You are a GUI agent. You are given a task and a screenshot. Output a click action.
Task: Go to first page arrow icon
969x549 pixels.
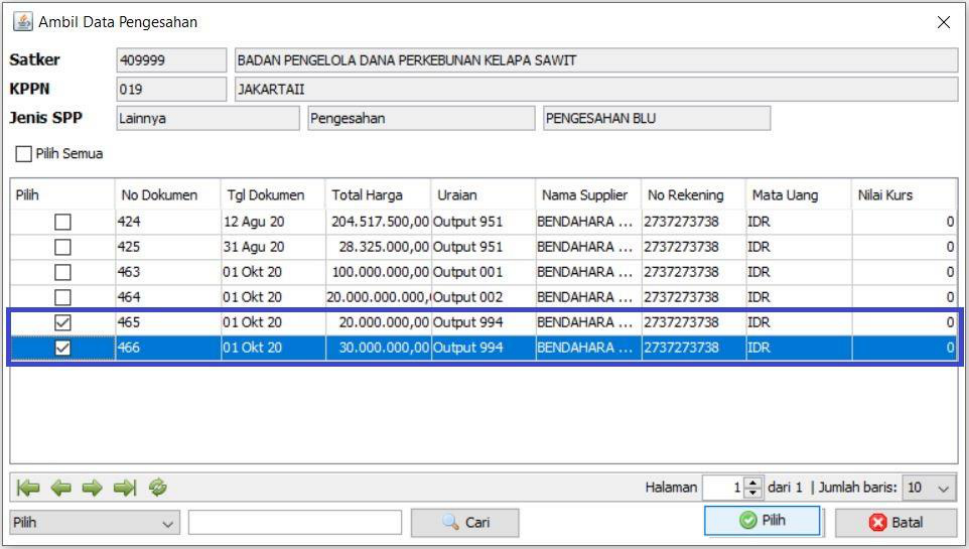point(29,488)
